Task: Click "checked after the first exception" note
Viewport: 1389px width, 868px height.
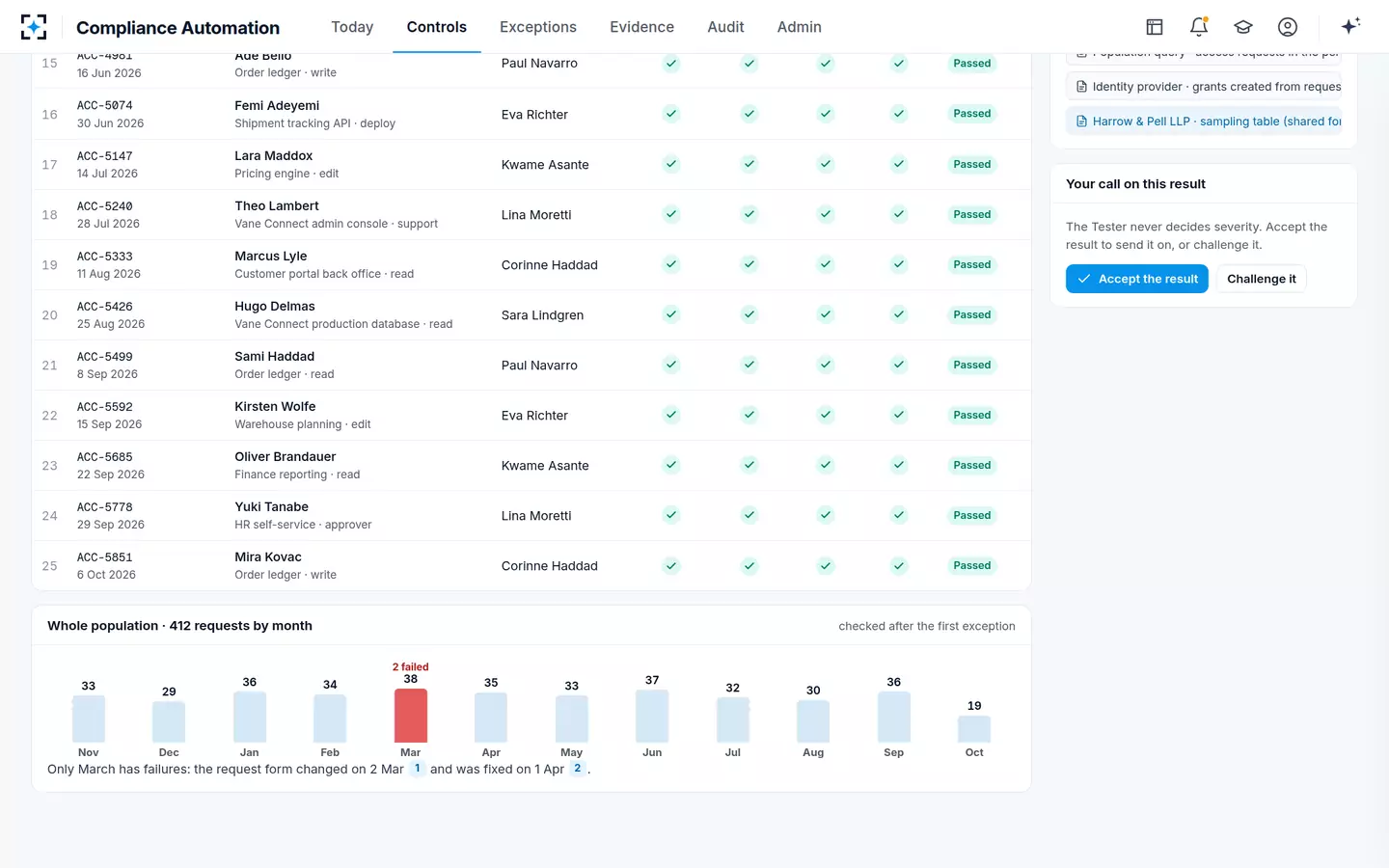Action: (927, 626)
